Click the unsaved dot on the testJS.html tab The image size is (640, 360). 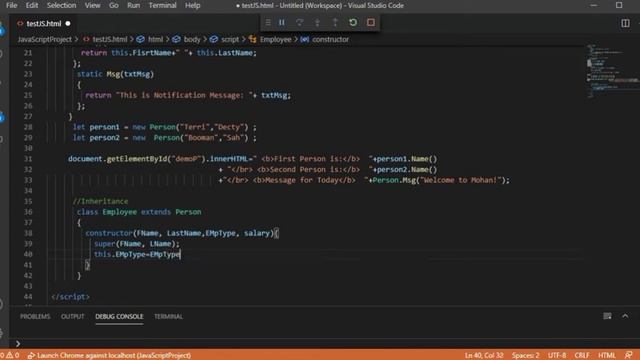click(x=68, y=24)
